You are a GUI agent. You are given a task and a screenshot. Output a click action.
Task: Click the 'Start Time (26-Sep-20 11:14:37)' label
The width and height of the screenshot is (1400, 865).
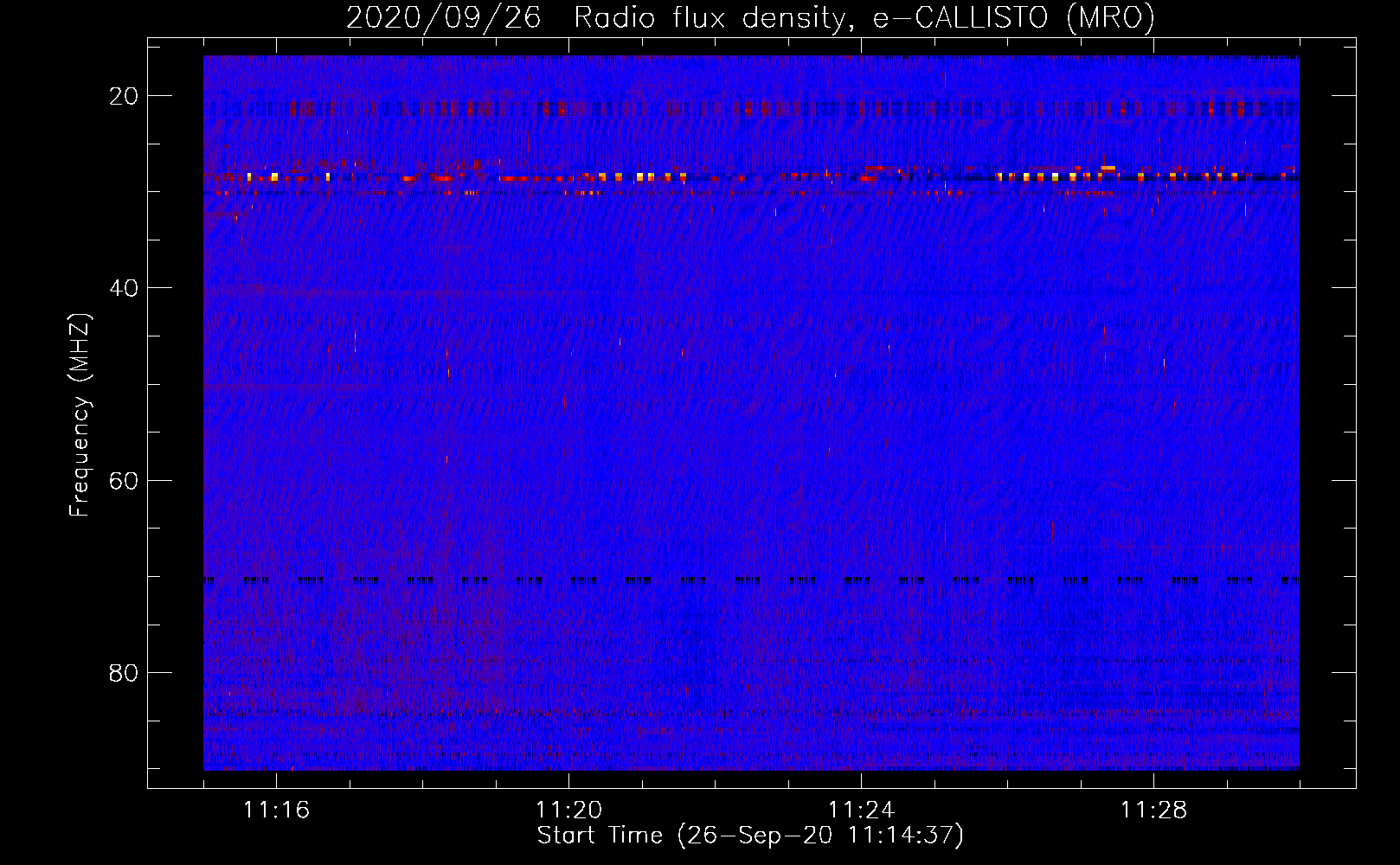pos(750,836)
